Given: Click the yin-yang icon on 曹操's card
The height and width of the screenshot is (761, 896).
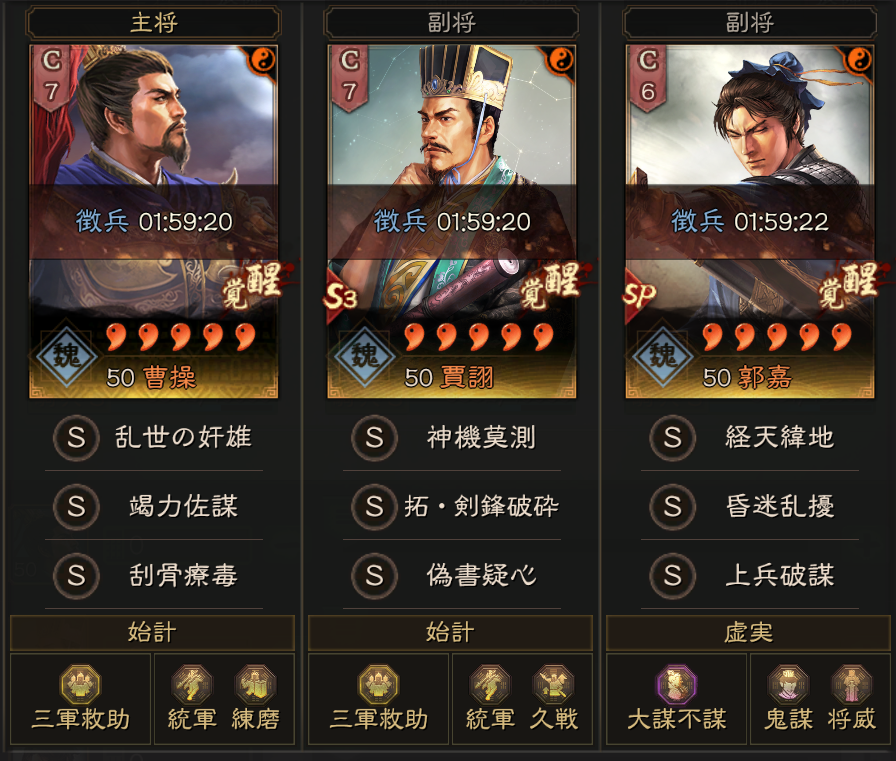Looking at the screenshot, I should (x=263, y=60).
